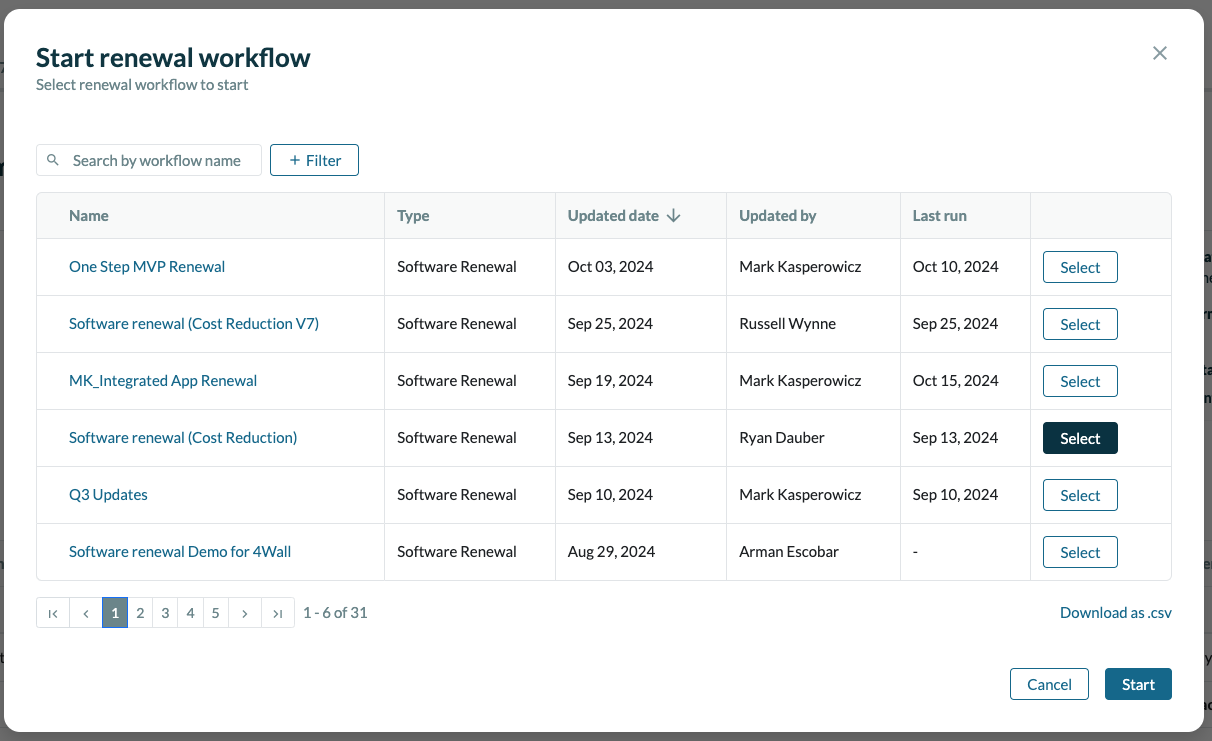Open Software renewal (Cost Reduction V7) link
Viewport: 1212px width, 741px height.
[x=194, y=324]
